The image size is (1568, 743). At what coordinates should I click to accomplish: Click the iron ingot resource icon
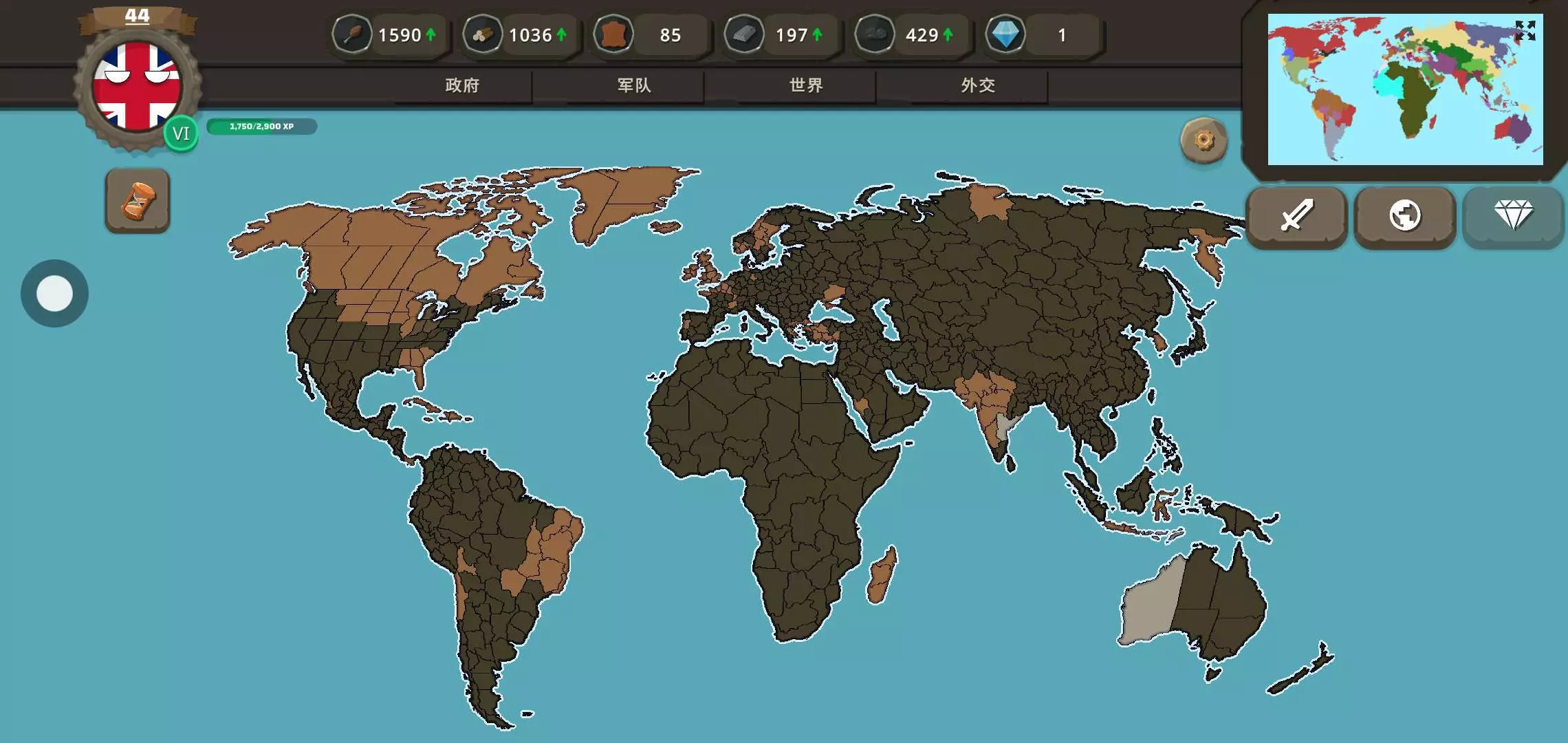744,34
